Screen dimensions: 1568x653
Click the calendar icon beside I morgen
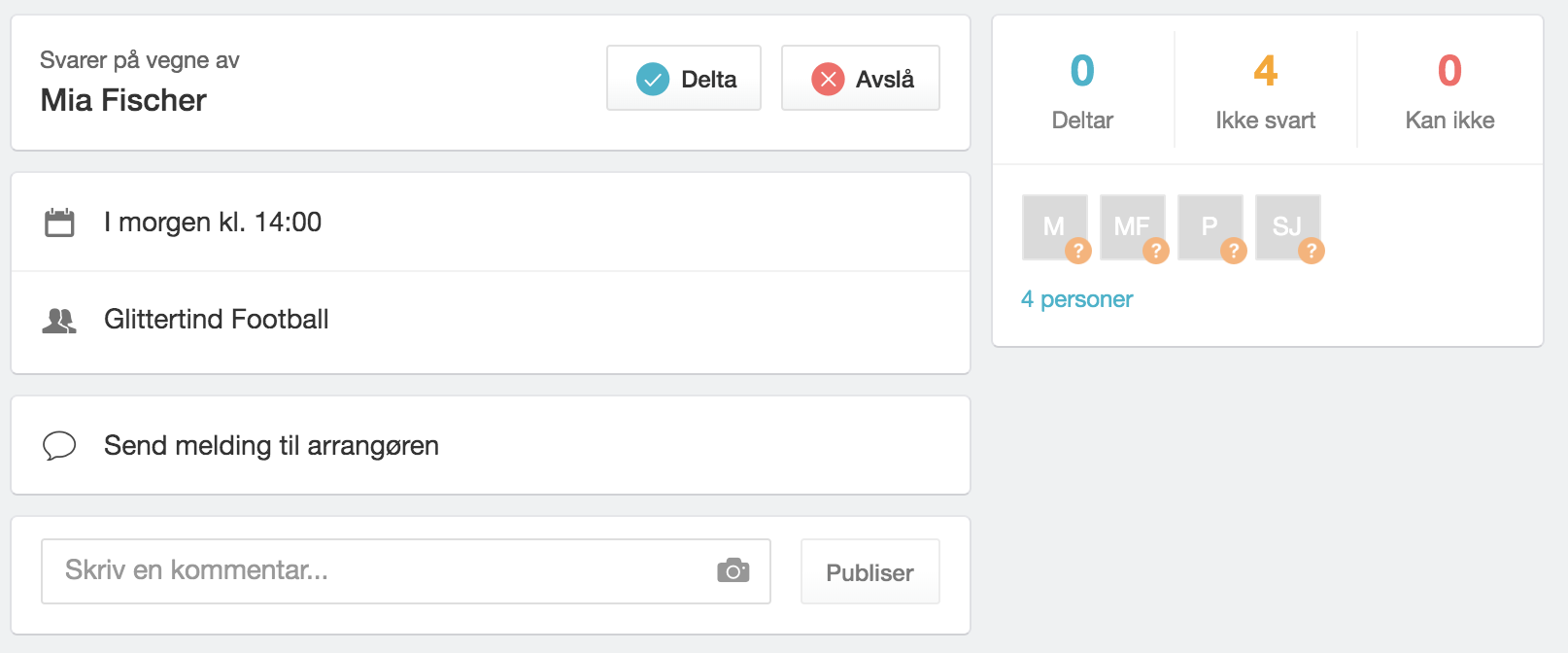[59, 223]
